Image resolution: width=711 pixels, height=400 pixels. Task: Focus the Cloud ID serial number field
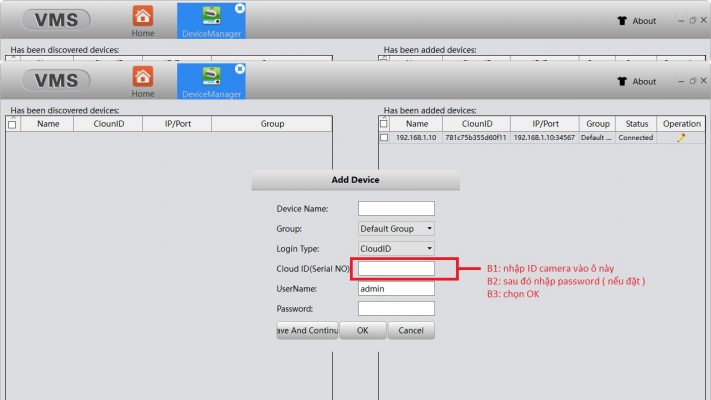(396, 268)
